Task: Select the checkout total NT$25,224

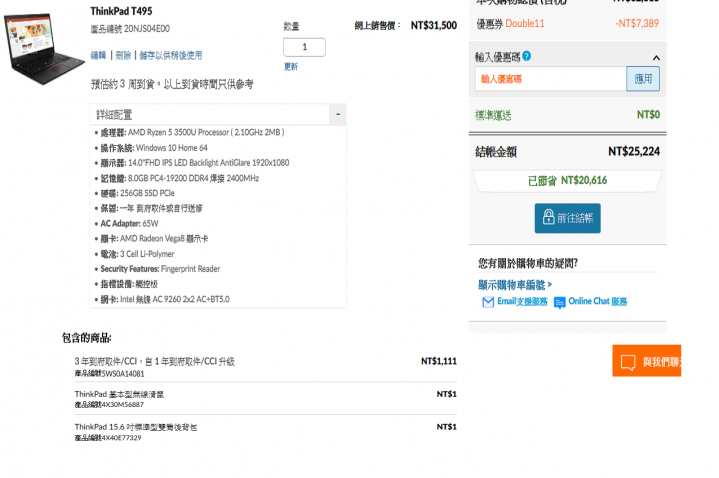Action: [x=634, y=151]
